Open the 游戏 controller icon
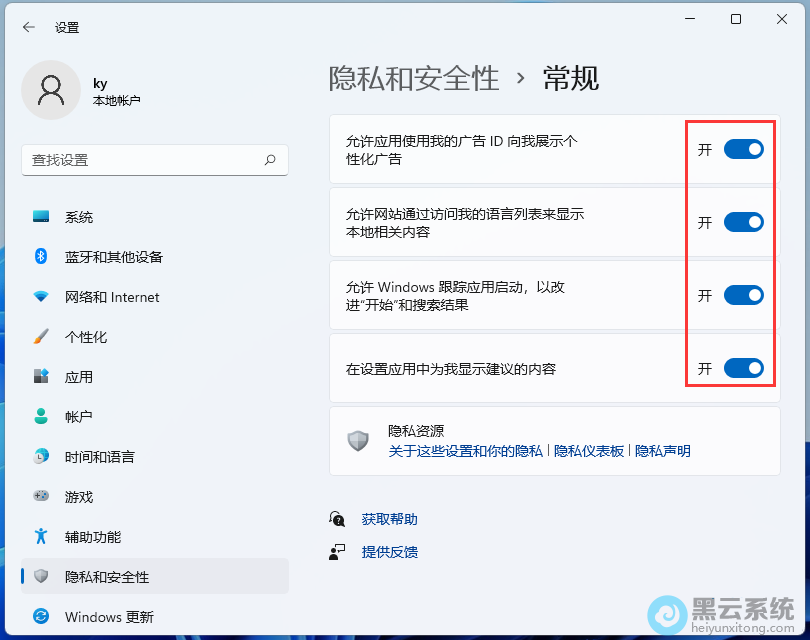Viewport: 810px width, 640px height. click(41, 496)
